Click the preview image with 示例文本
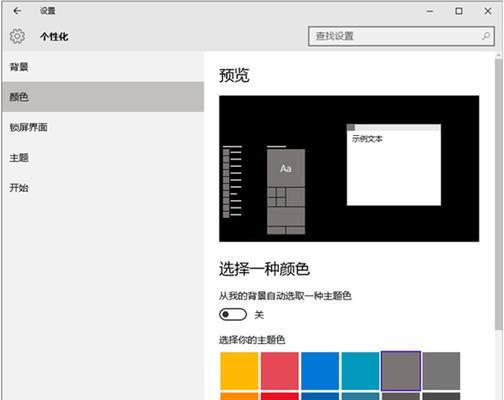 click(349, 169)
